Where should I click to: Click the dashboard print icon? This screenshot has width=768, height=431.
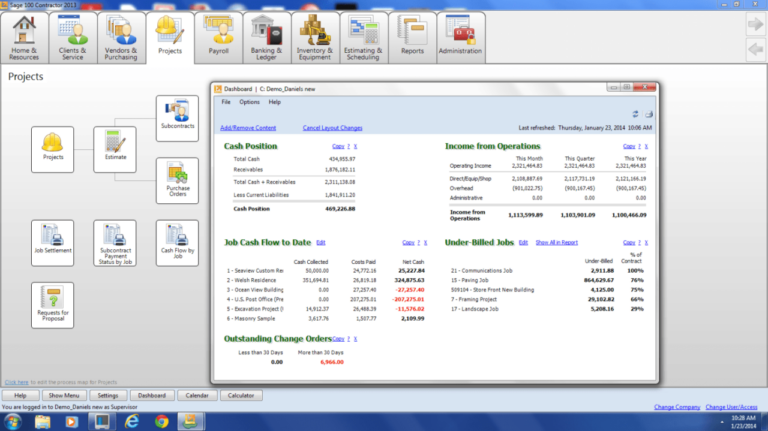click(x=648, y=114)
